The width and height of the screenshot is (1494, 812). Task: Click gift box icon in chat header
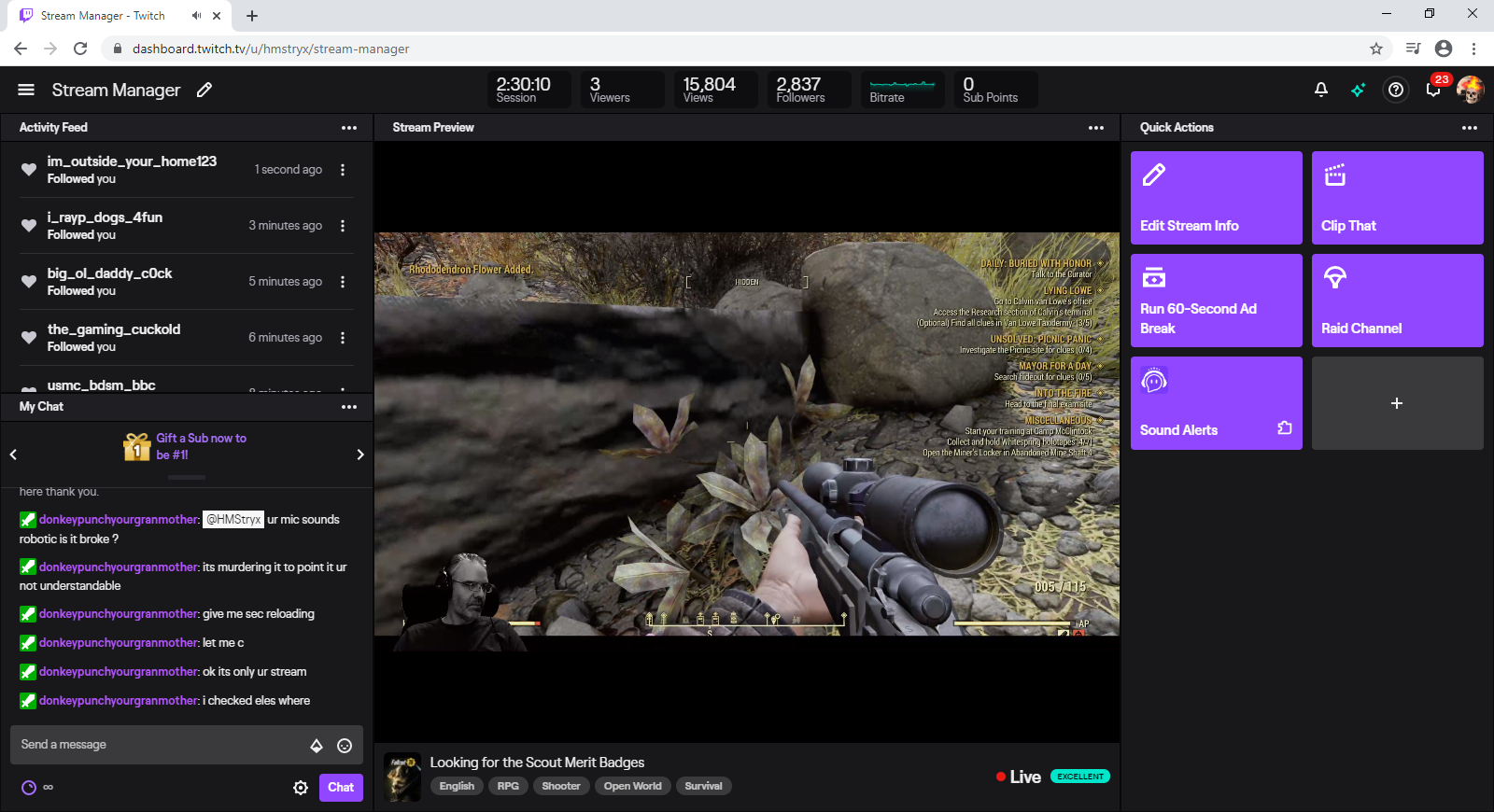(137, 446)
